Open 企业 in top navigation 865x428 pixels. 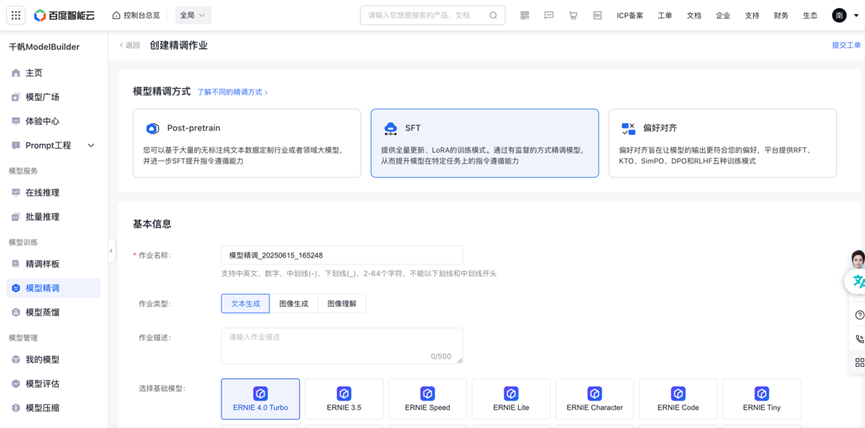tap(723, 15)
